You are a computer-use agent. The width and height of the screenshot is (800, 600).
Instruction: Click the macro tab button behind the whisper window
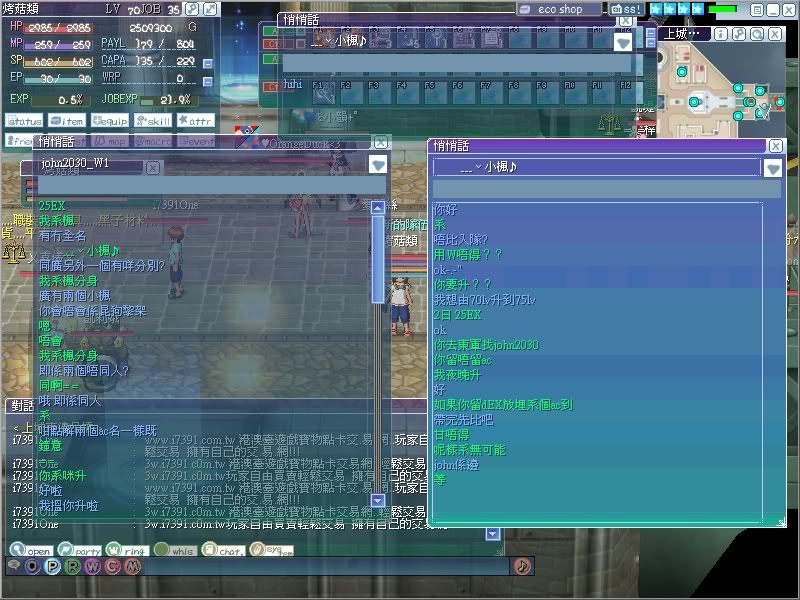coord(153,141)
